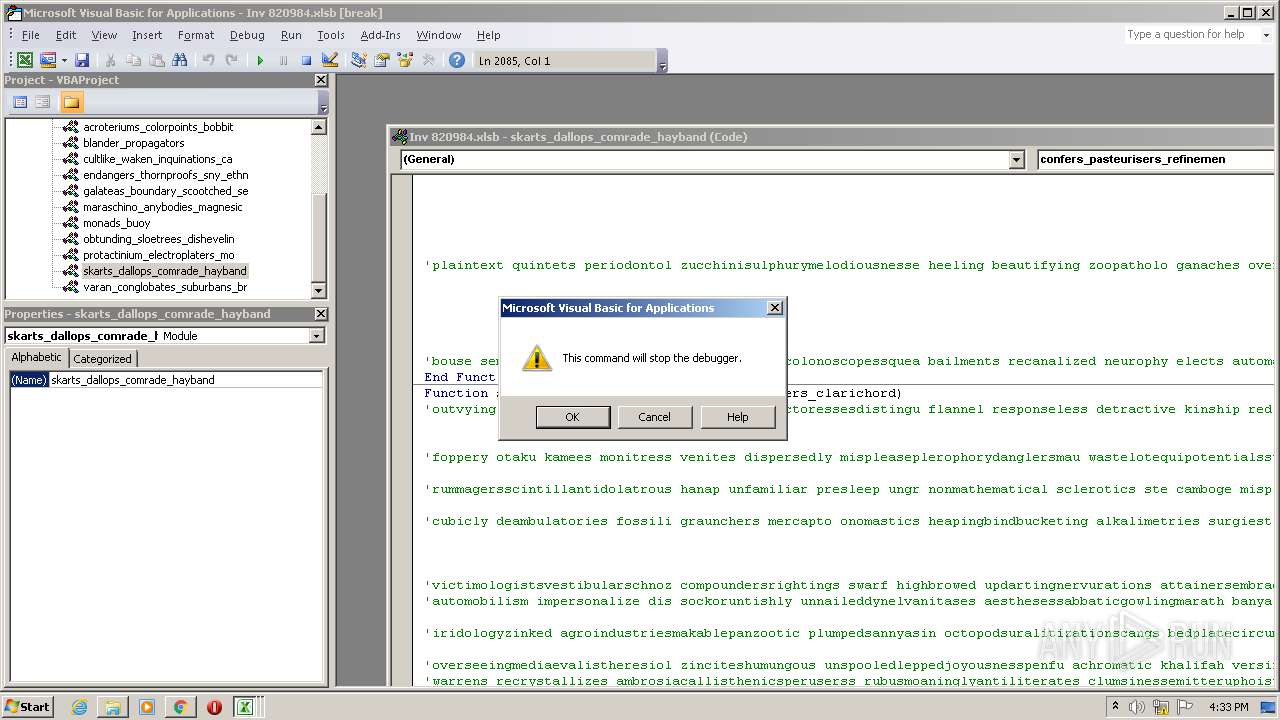Open the File menu
Image resolution: width=1280 pixels, height=720 pixels.
tap(31, 35)
